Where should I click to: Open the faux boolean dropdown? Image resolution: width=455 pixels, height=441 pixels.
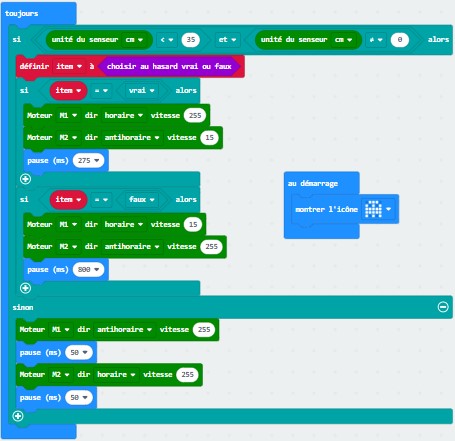tap(142, 199)
